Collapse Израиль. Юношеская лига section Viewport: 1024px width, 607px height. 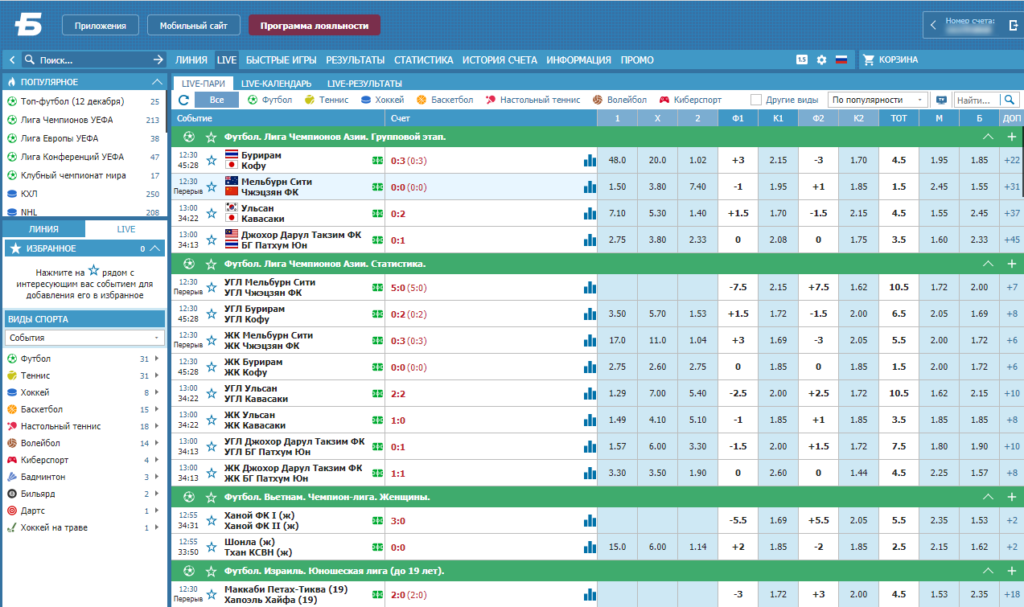point(988,570)
